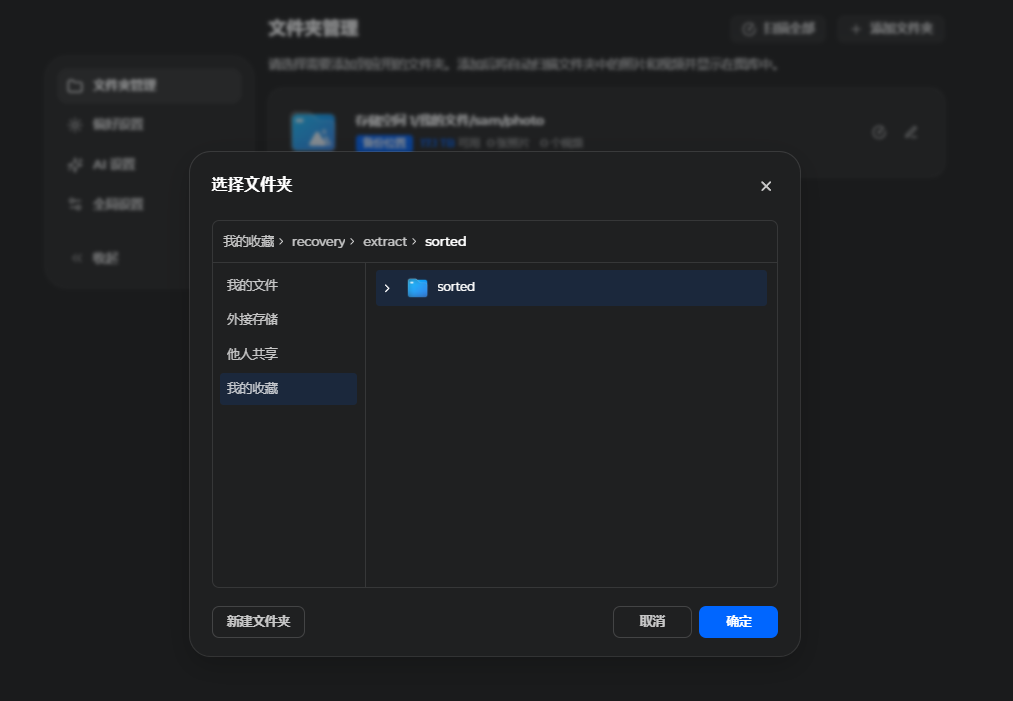Click the 取消 button
This screenshot has height=701, width=1013.
652,622
